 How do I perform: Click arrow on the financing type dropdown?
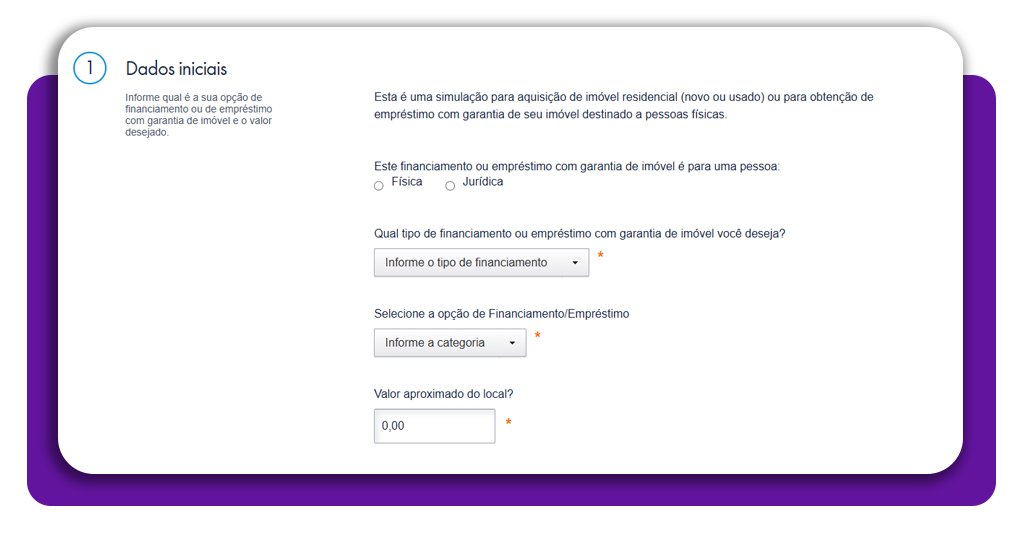(575, 263)
